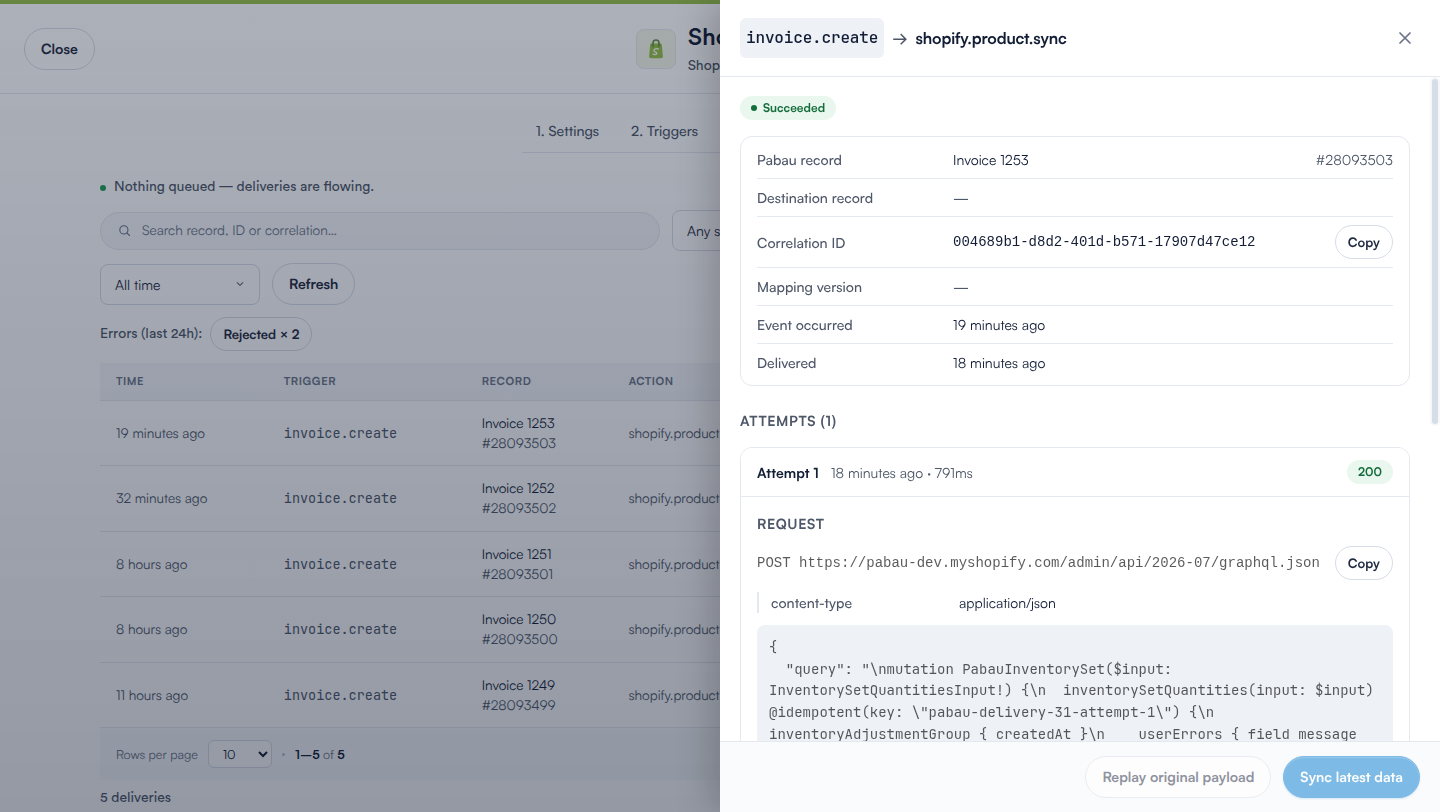Click the panel's vertical scrollbar
The image size is (1440, 812).
[x=1434, y=250]
